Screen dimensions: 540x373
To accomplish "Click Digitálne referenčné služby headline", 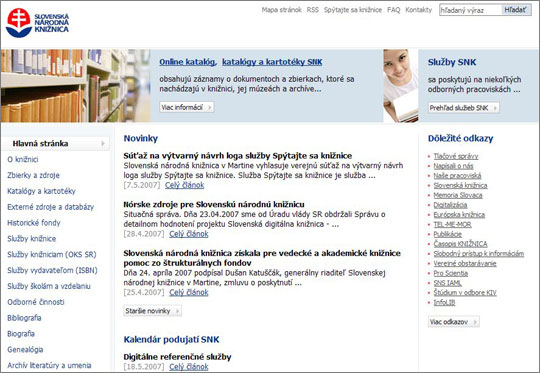I will point(177,357).
